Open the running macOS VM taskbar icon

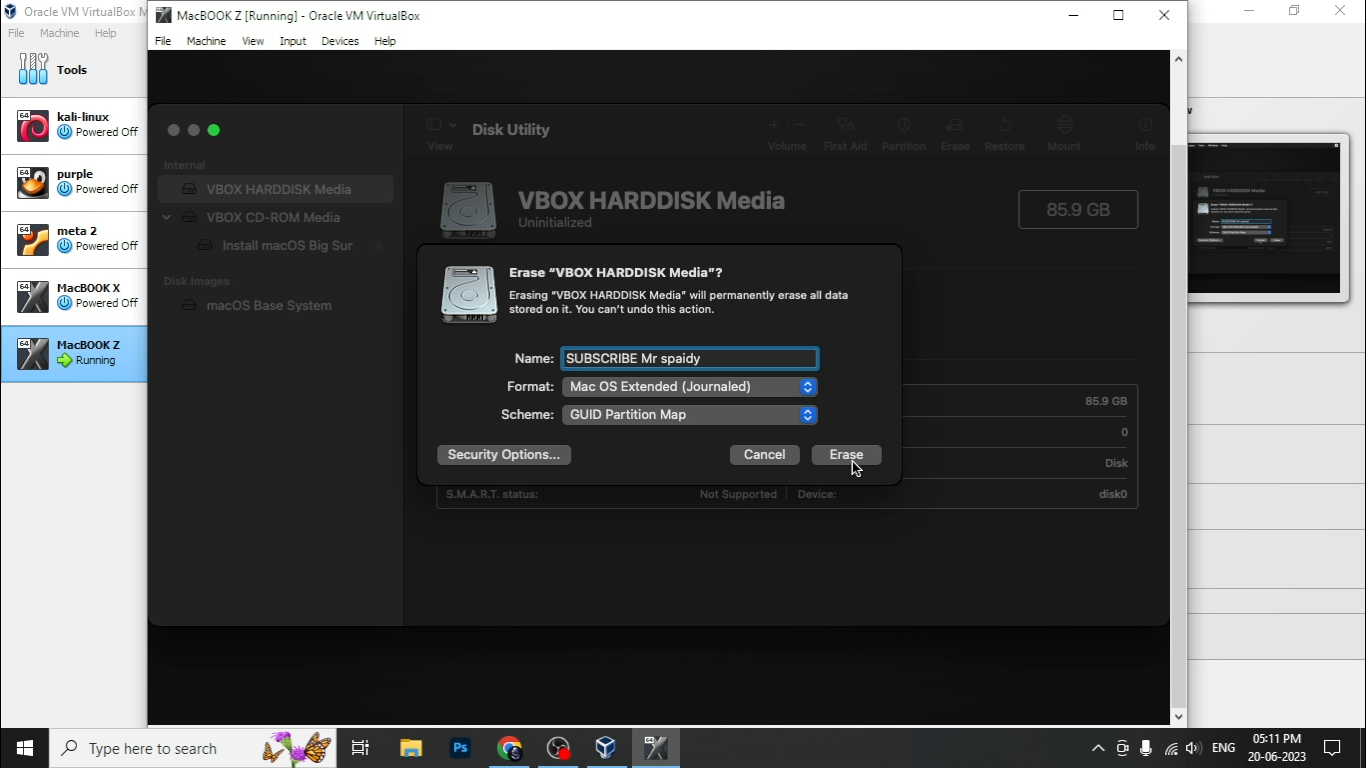656,748
